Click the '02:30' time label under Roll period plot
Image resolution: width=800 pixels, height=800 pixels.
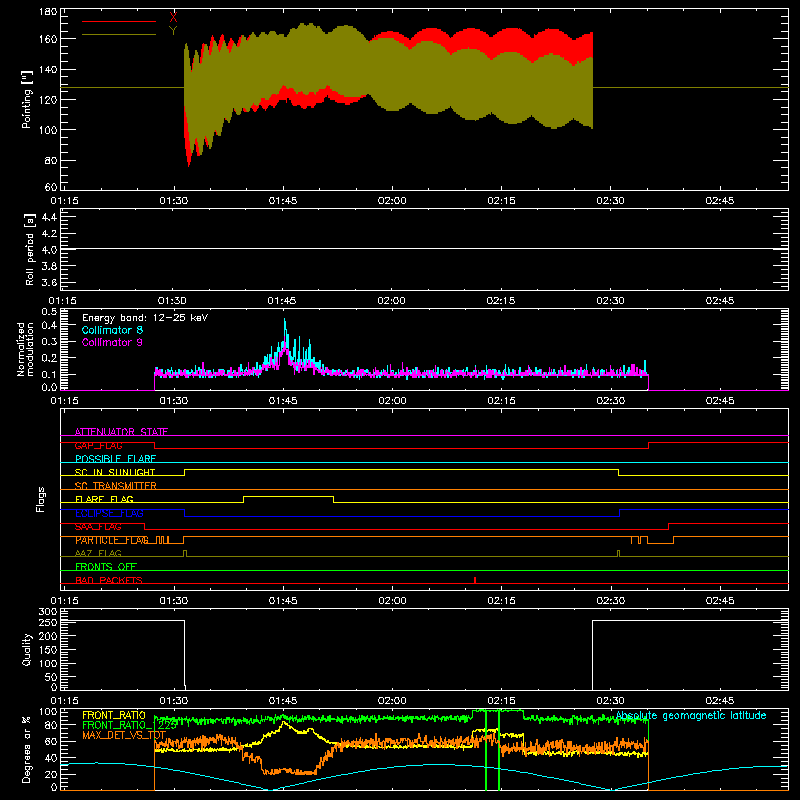[610, 301]
